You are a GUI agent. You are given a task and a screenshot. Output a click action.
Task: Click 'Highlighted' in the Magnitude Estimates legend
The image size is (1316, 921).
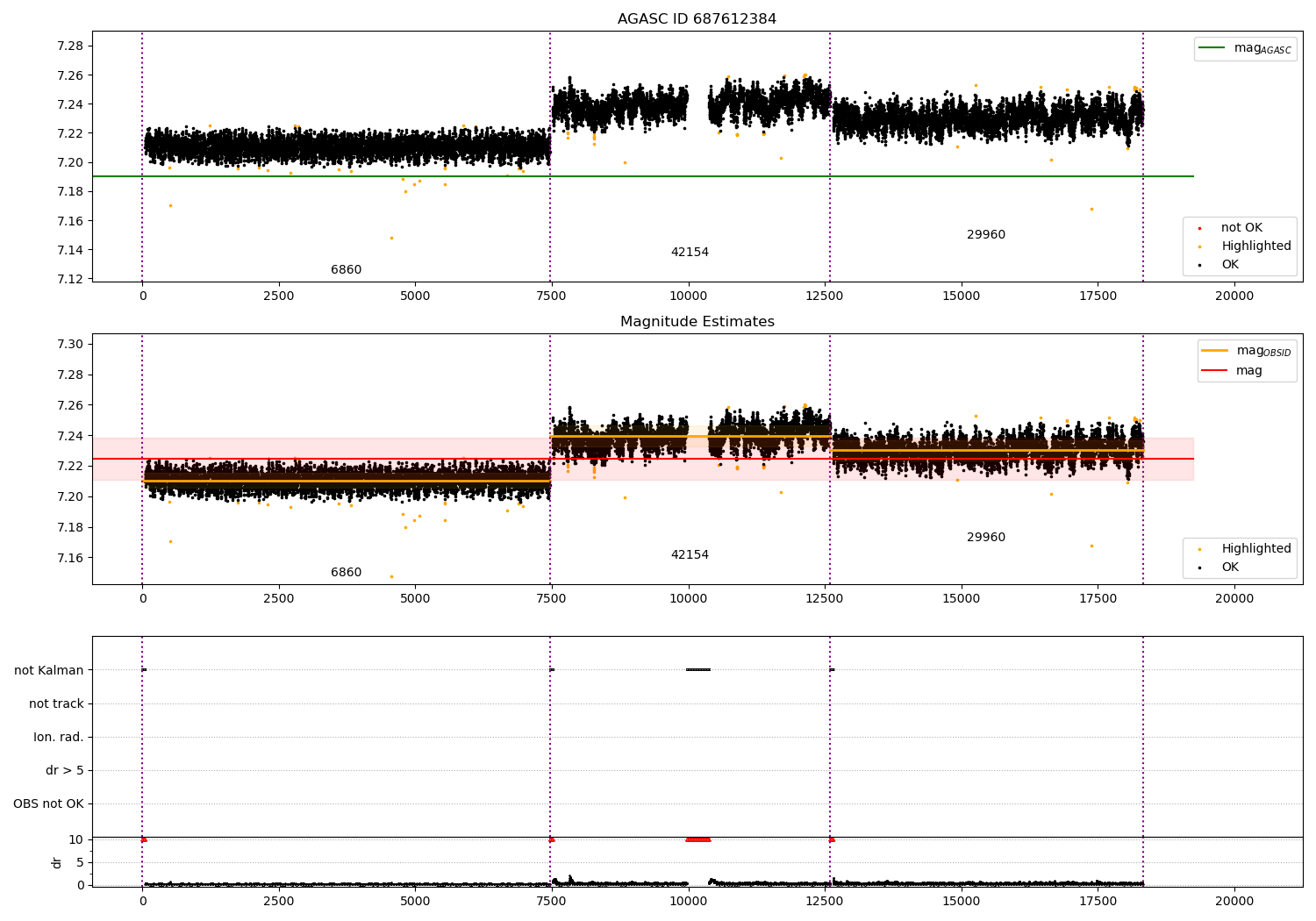point(1255,549)
